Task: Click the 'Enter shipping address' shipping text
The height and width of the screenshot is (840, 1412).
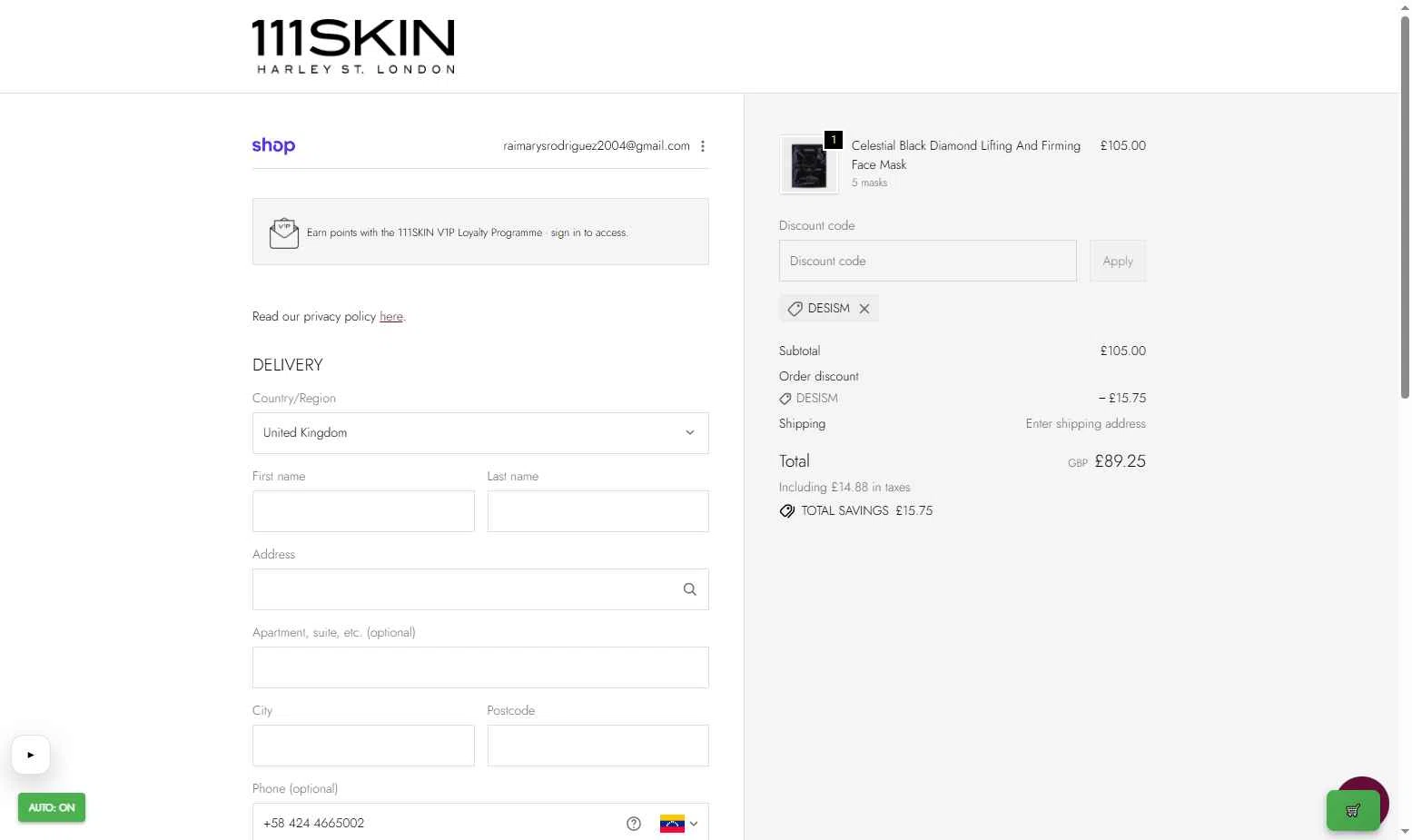Action: [x=1086, y=424]
